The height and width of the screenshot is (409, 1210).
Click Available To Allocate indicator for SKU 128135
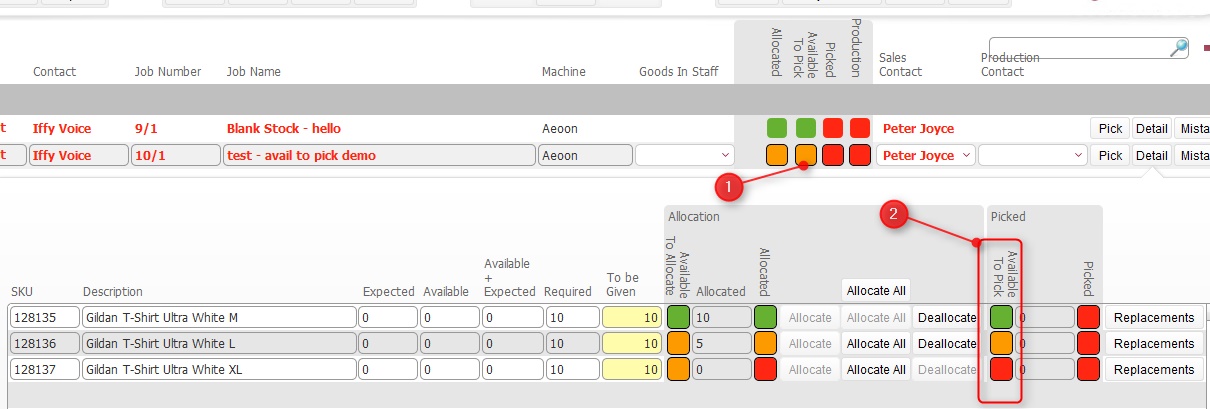(x=678, y=317)
